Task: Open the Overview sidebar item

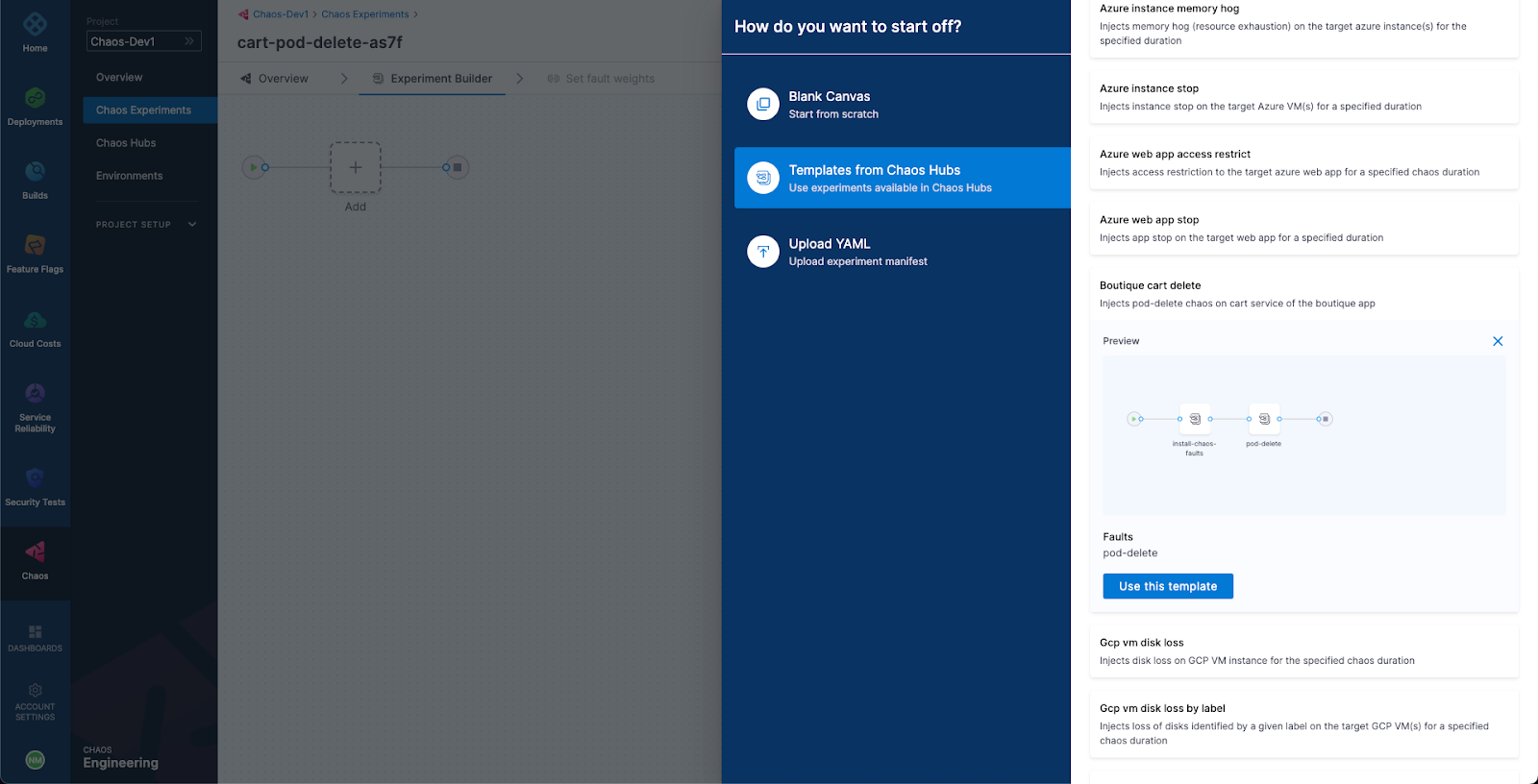Action: click(x=119, y=78)
